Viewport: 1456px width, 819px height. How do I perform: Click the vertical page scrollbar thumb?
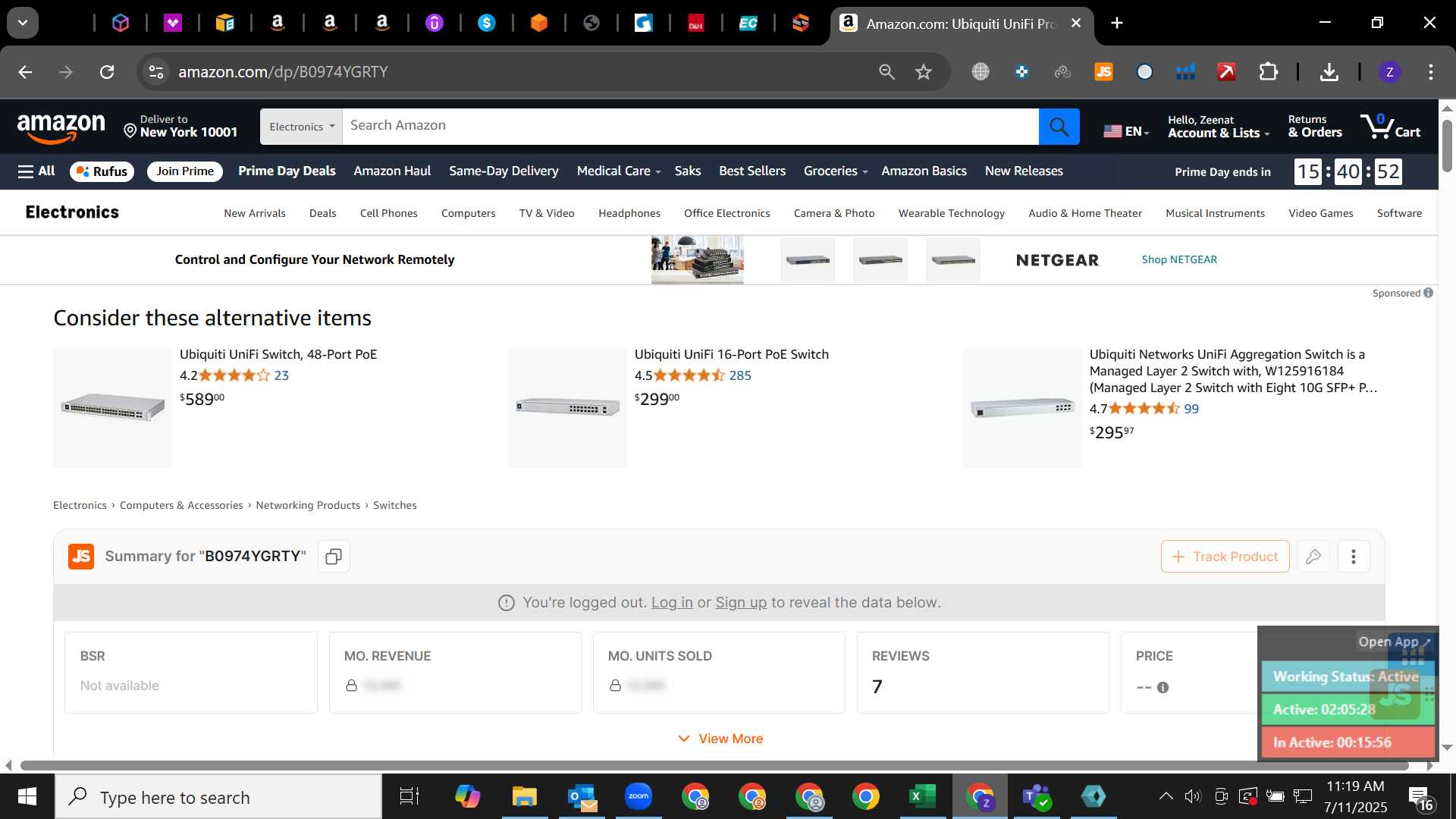click(1447, 146)
